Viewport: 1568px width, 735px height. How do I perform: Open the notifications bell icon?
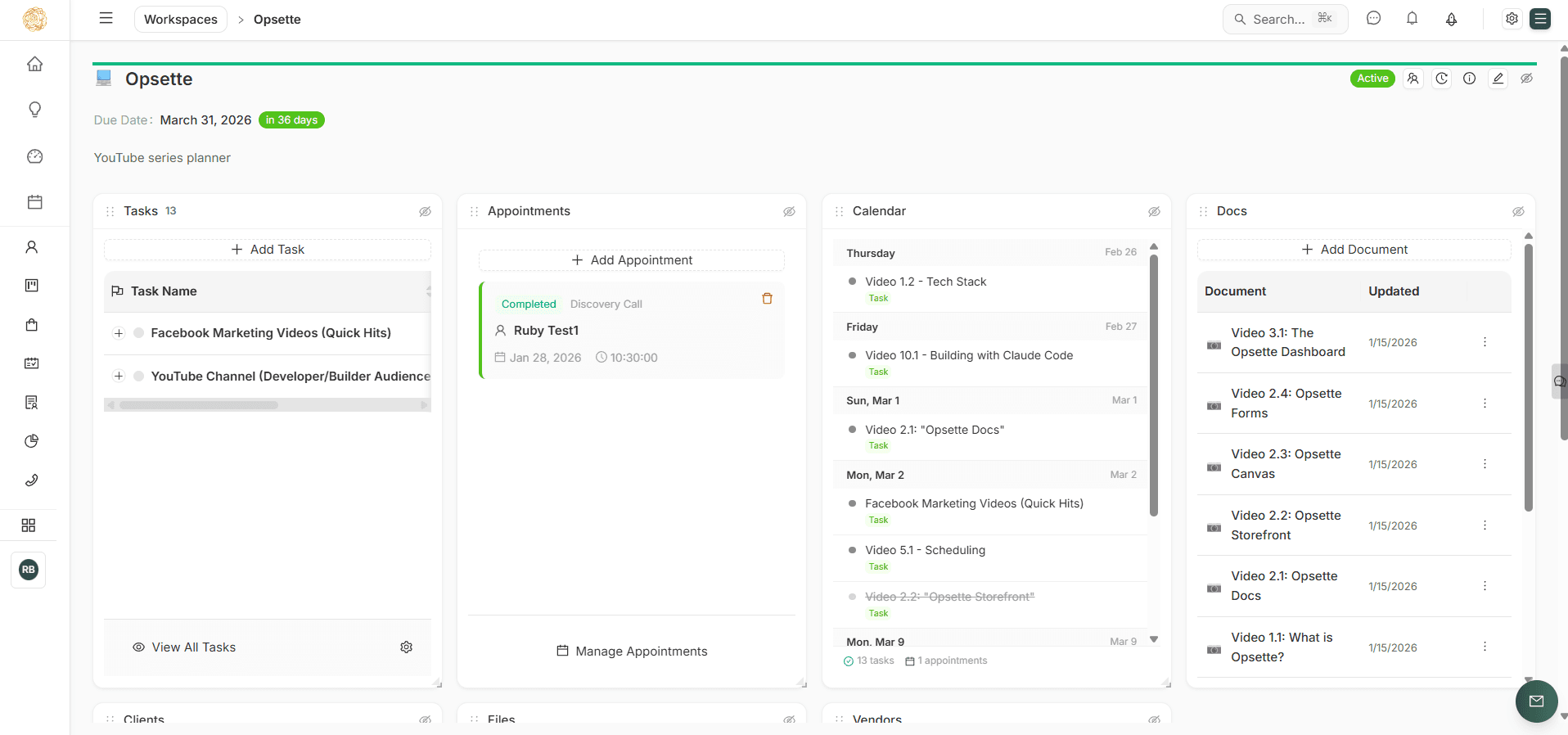(1413, 18)
